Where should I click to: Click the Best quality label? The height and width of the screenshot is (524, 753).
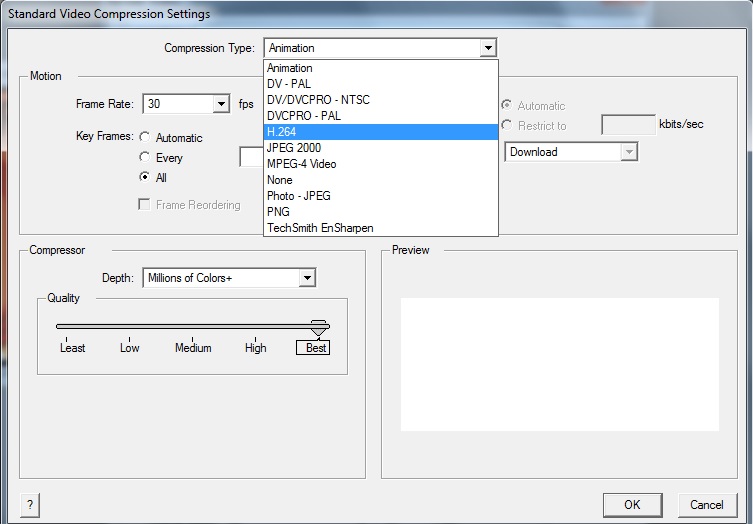pos(313,348)
